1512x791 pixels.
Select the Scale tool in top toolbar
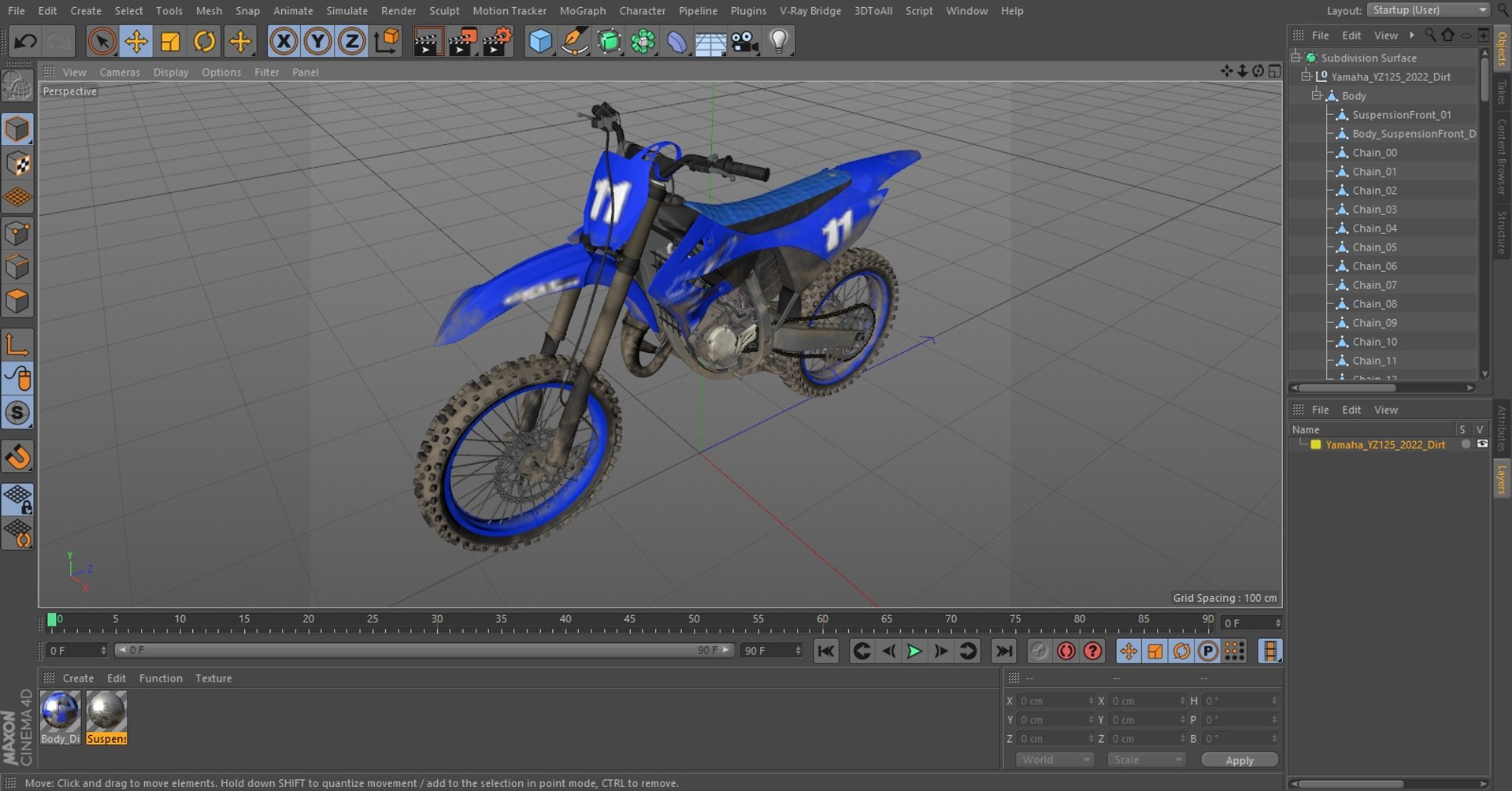[170, 41]
